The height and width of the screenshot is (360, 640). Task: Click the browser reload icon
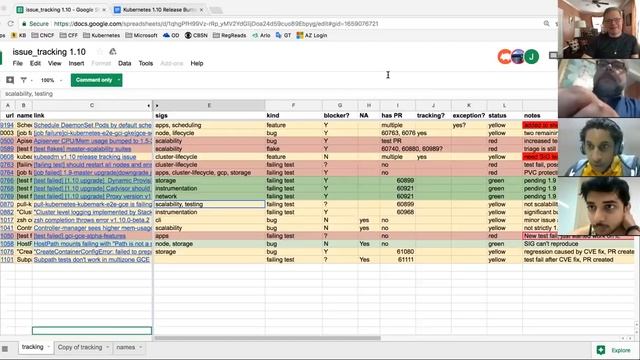click(x=11, y=24)
